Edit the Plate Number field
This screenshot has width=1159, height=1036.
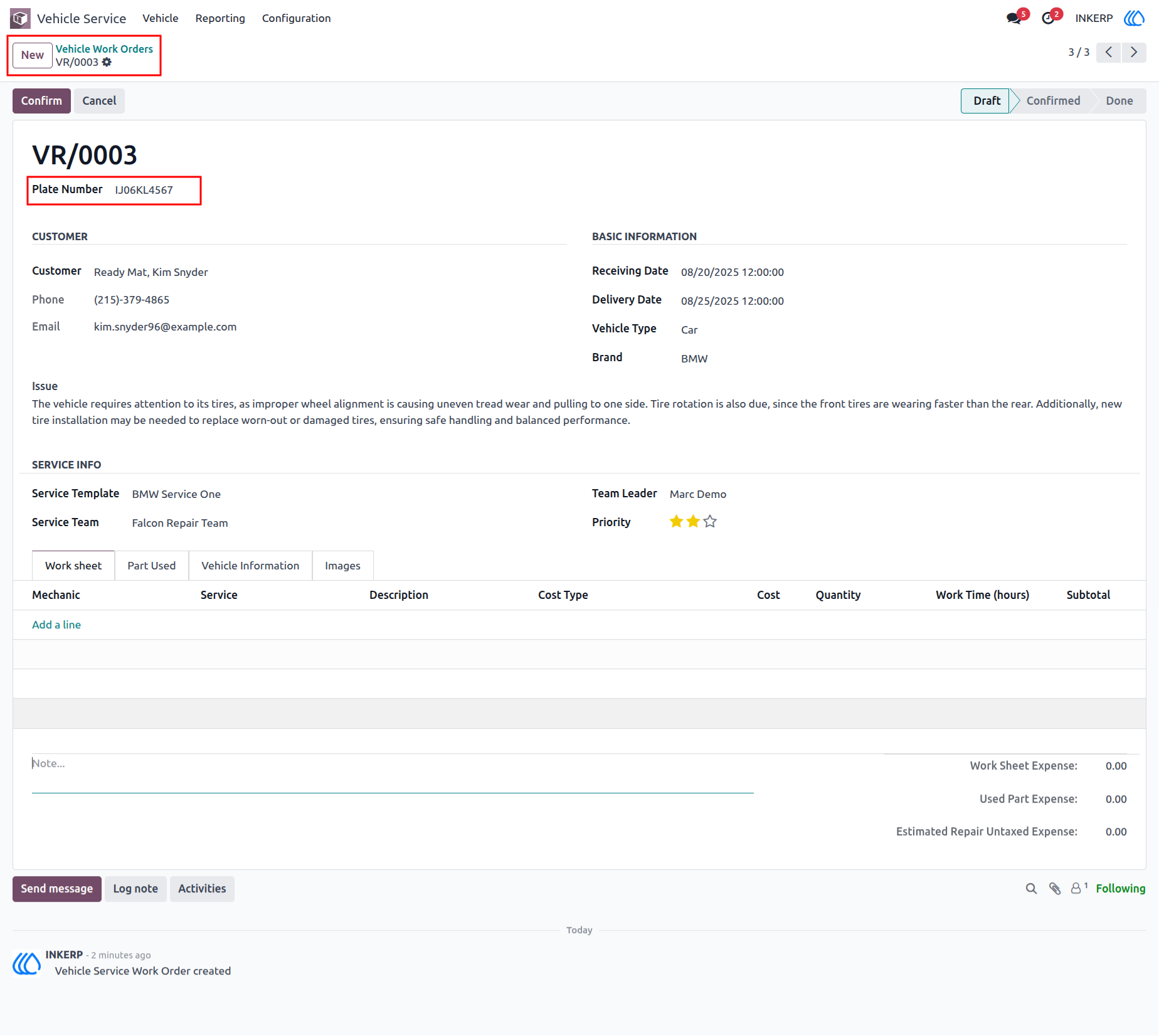[144, 190]
